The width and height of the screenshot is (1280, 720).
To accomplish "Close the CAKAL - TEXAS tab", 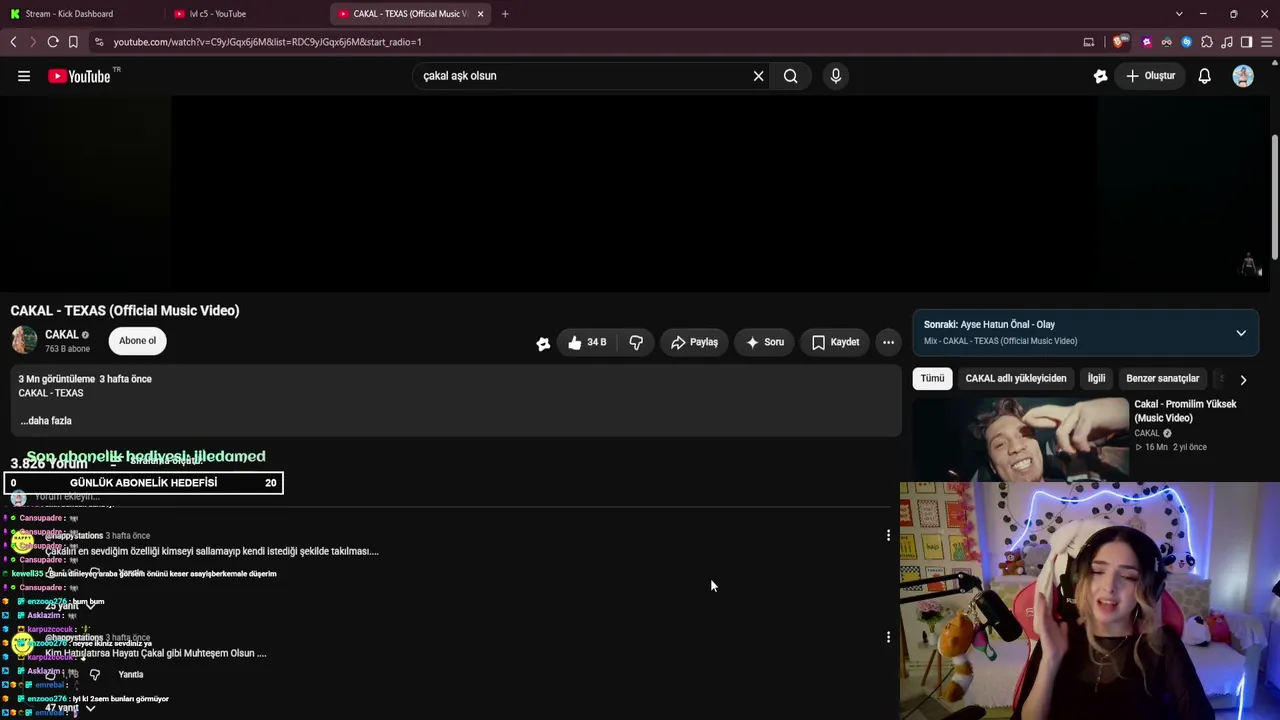I will (480, 14).
